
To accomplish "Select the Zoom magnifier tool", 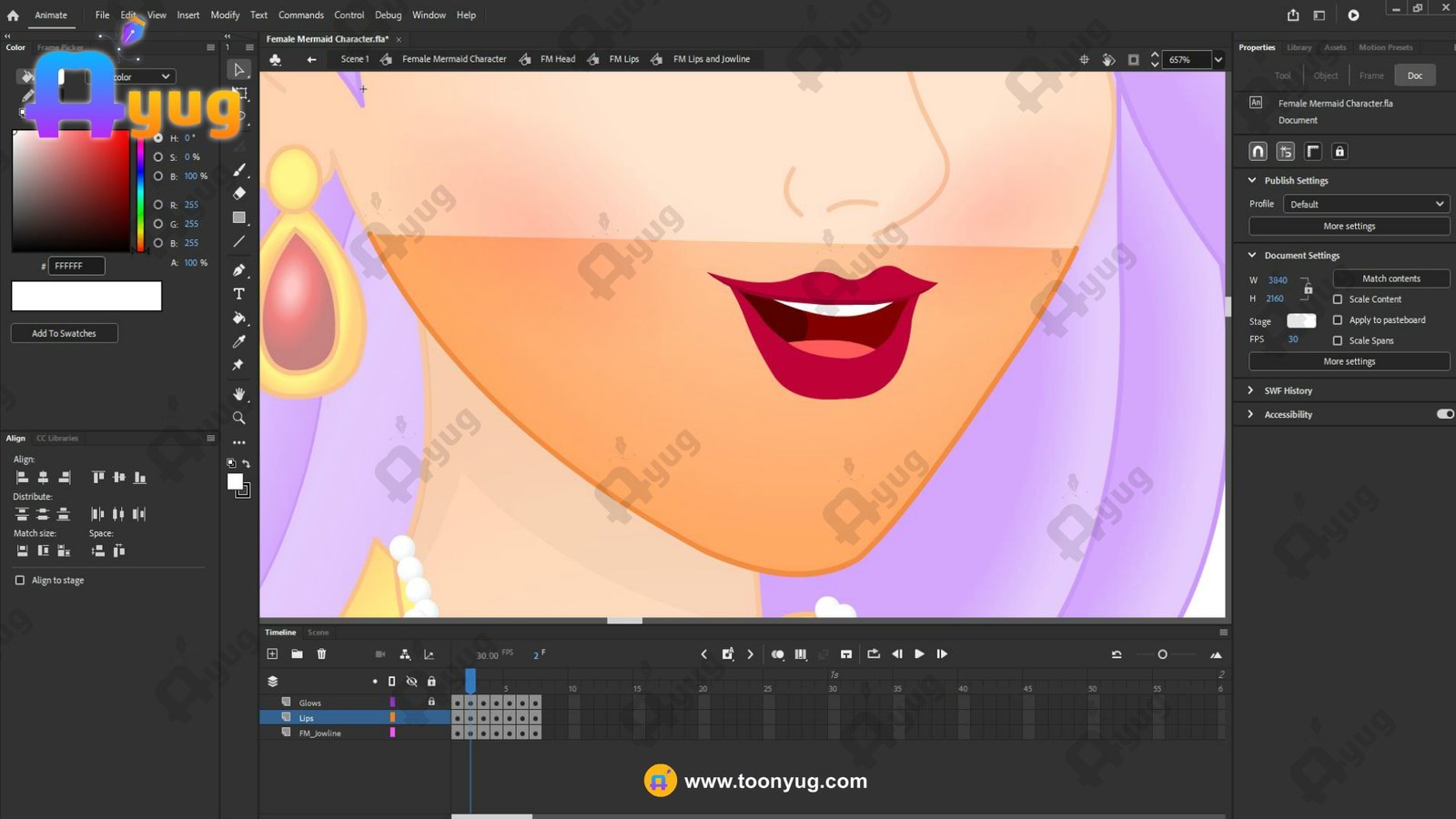I will click(238, 418).
